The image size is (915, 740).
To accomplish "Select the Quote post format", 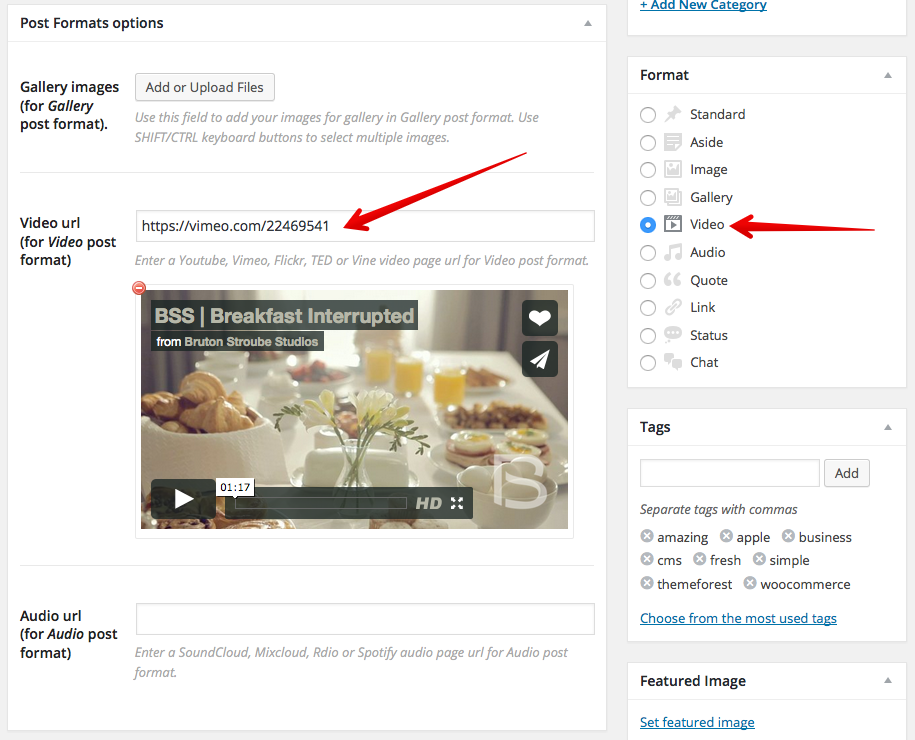I will tap(648, 281).
